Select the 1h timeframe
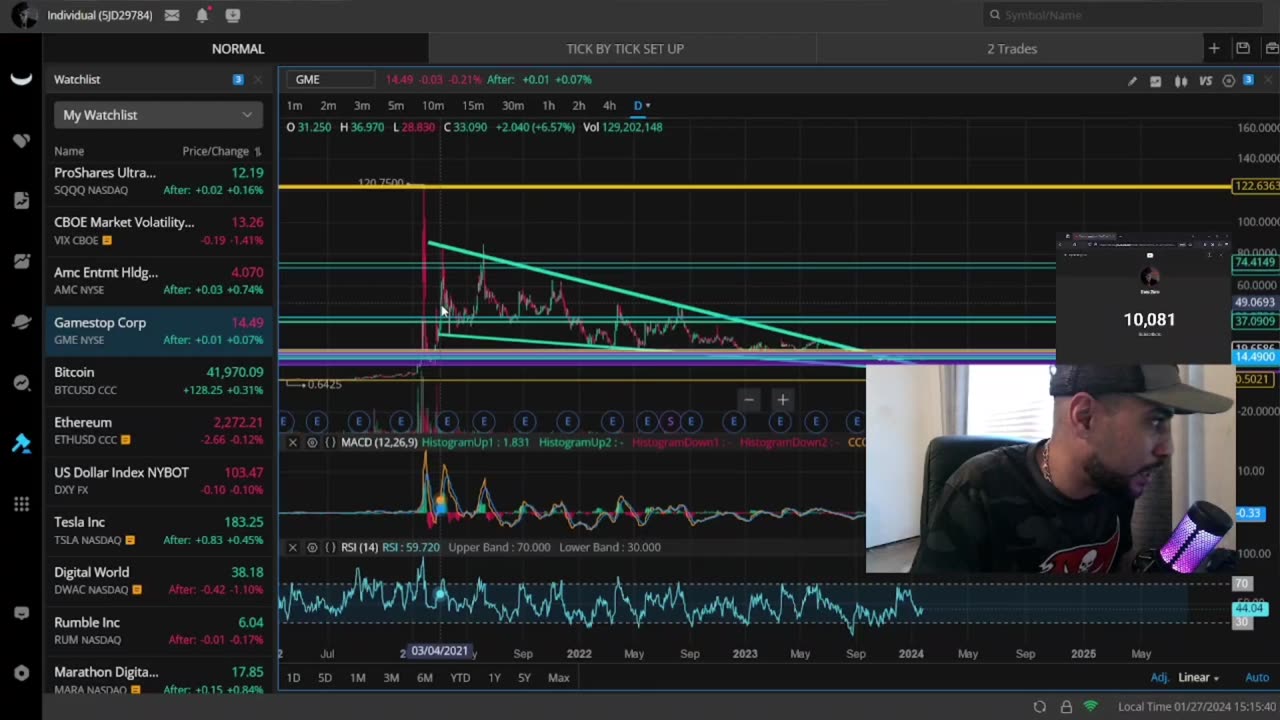Screen dimensions: 1280x720 coord(548,105)
